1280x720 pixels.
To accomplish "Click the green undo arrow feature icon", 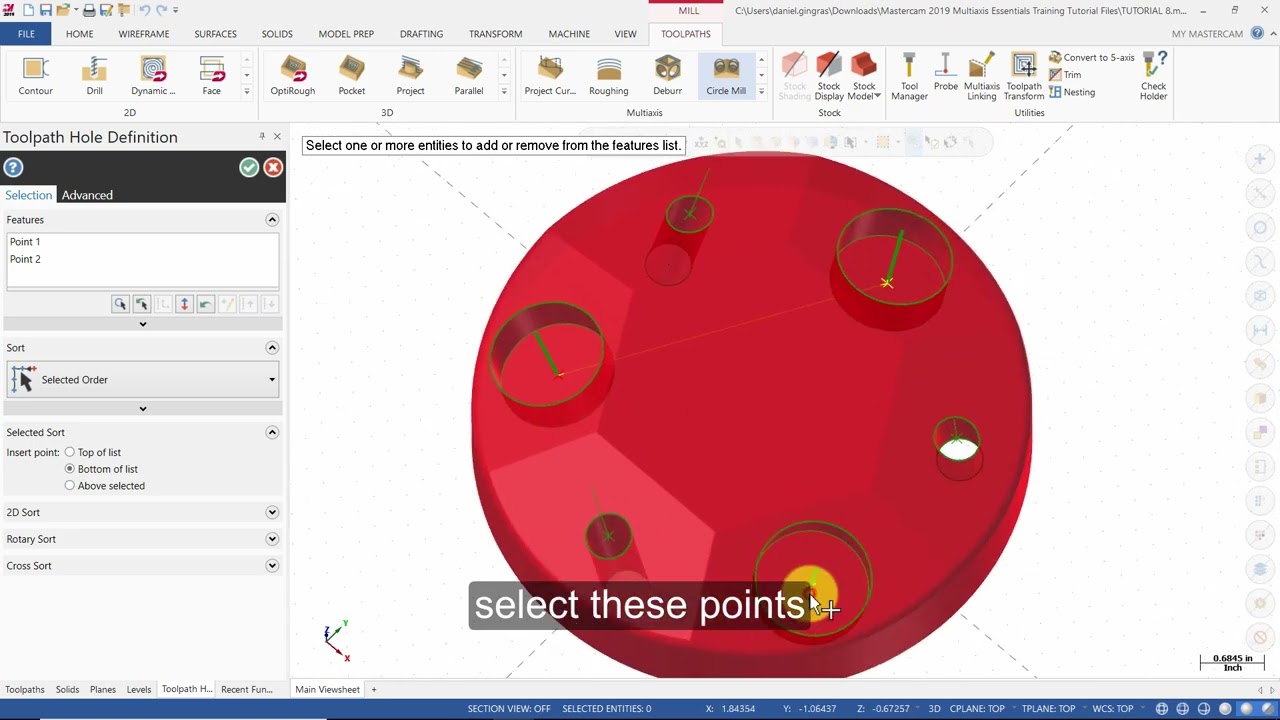I will point(205,304).
